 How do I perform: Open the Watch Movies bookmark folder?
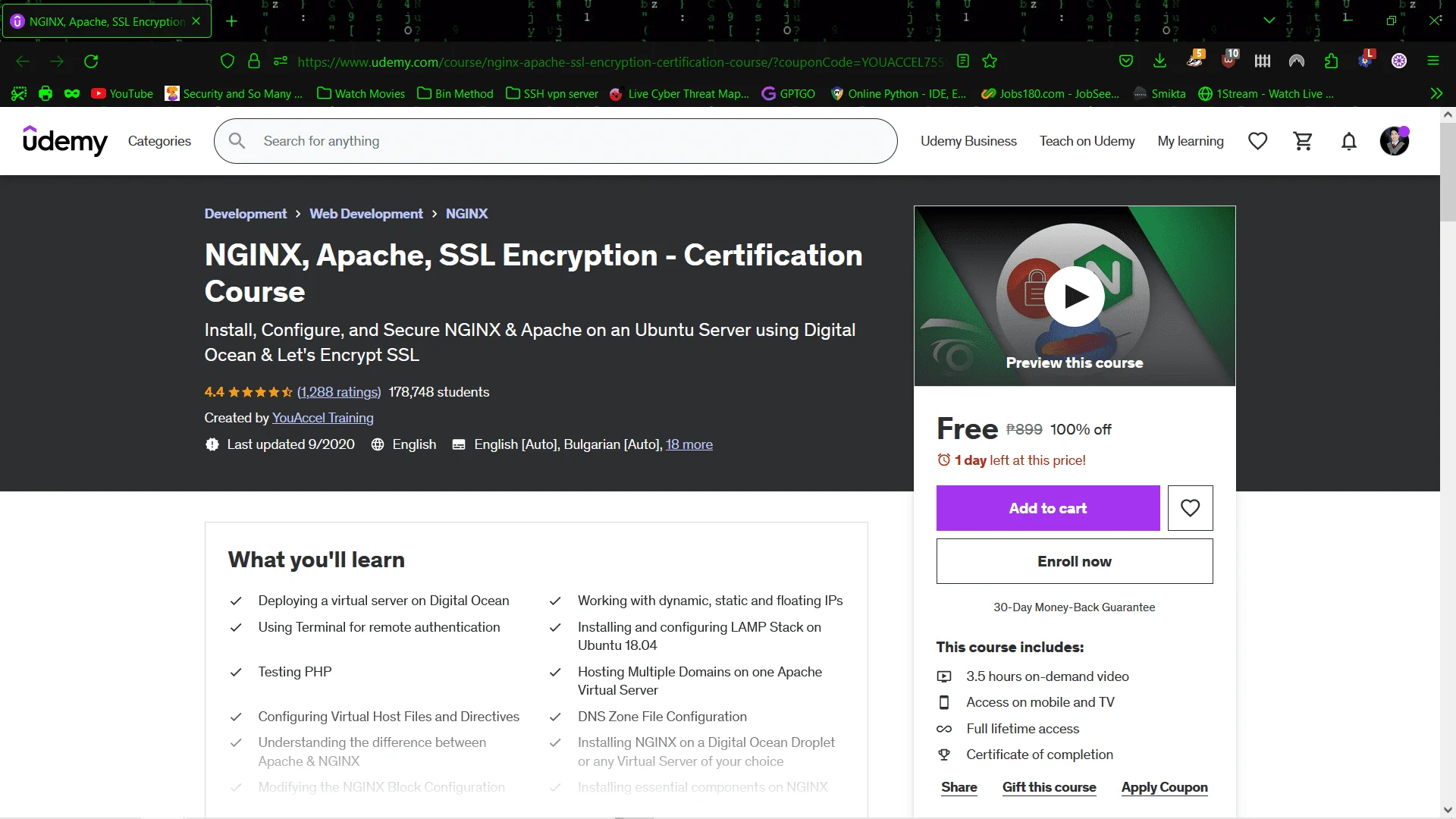point(361,93)
